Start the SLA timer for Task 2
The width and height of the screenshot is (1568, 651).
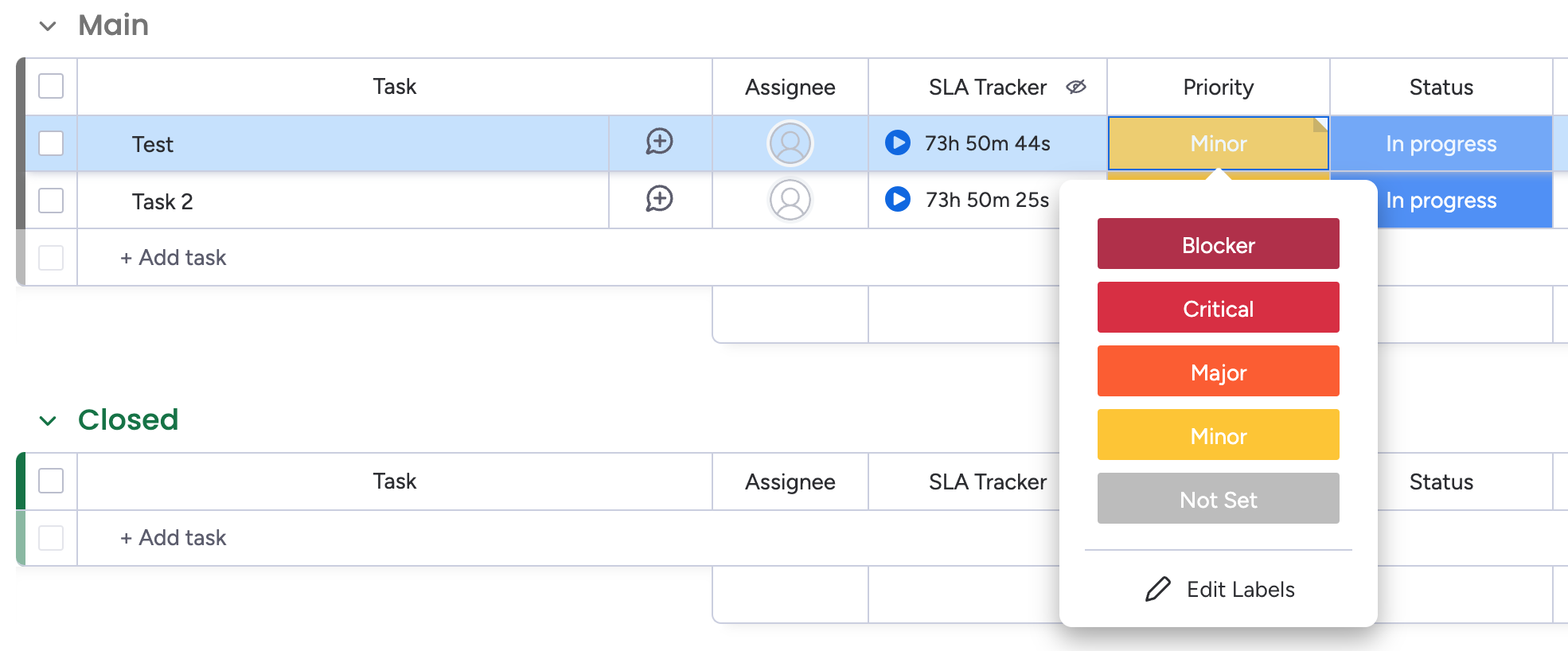[x=898, y=199]
